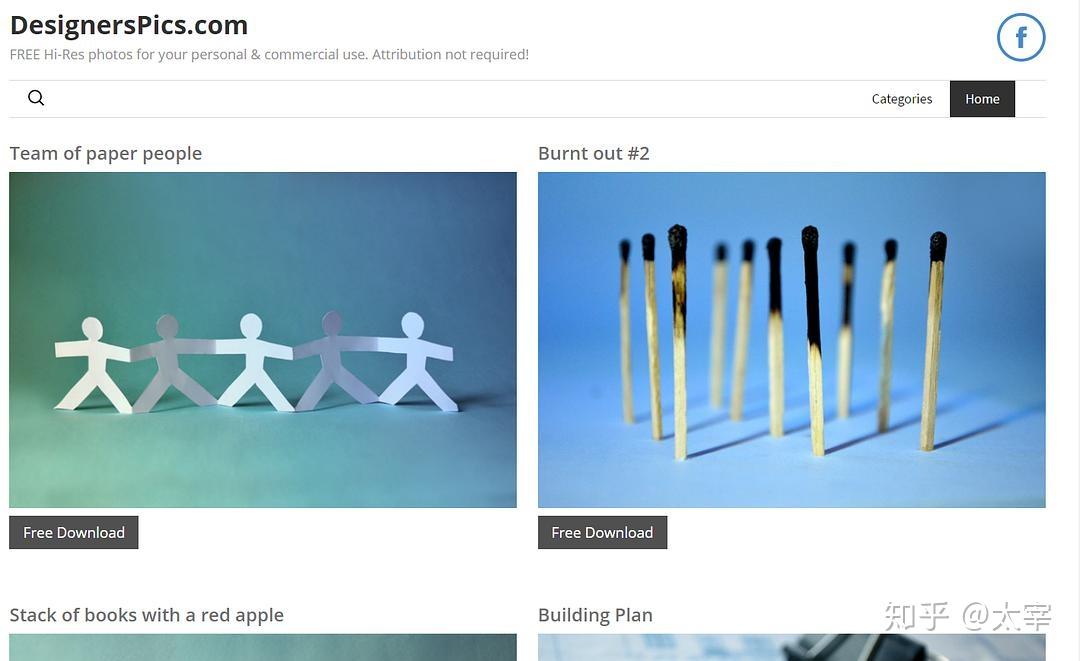Open the Categories menu
Screen dimensions: 1080x661
[902, 98]
